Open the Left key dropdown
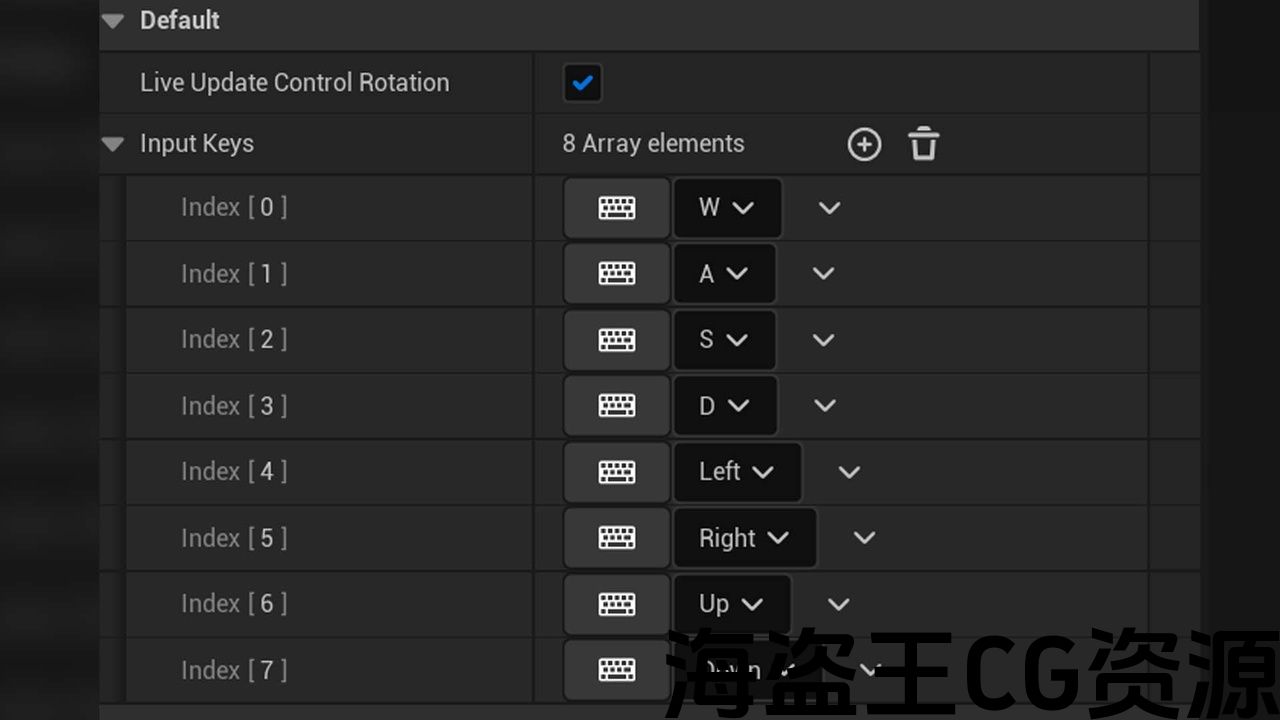Image resolution: width=1280 pixels, height=720 pixels. (737, 472)
